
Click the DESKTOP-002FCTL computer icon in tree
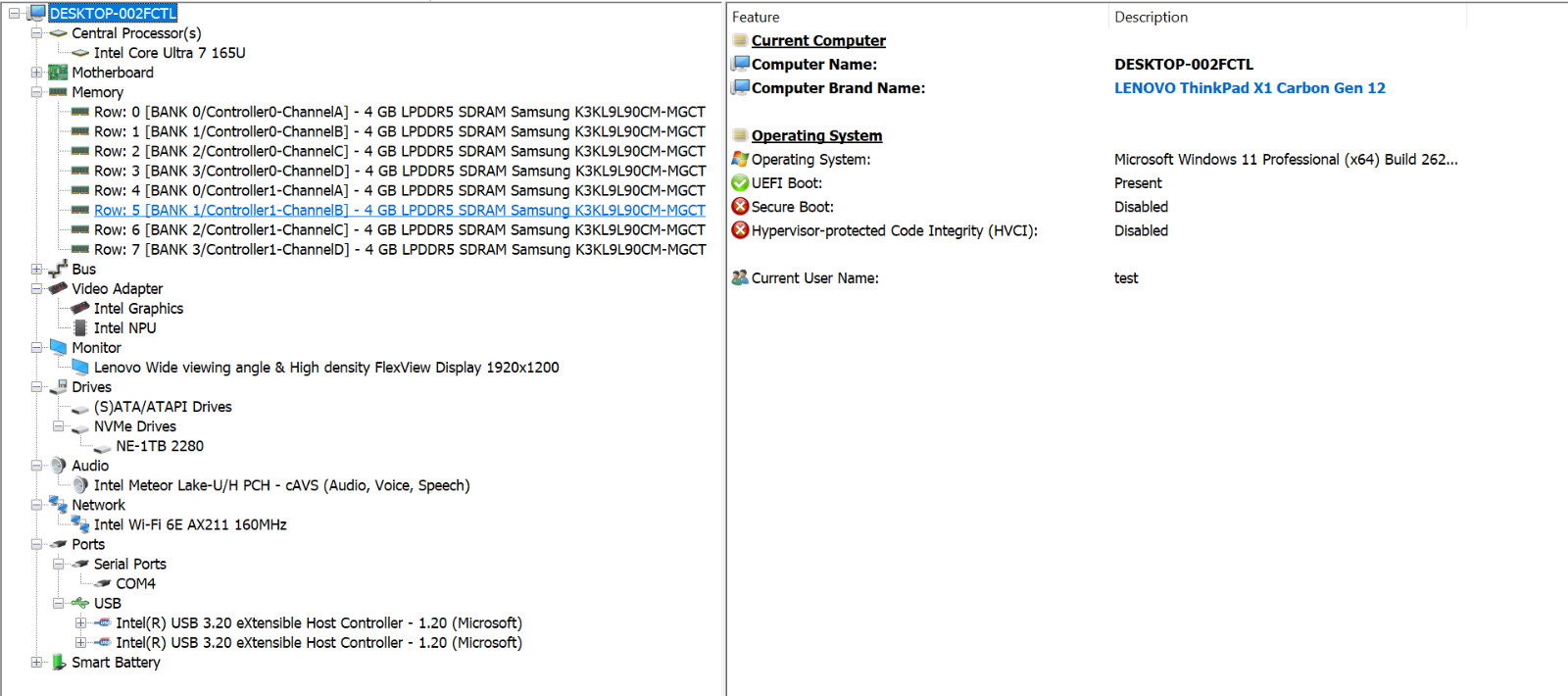(37, 13)
